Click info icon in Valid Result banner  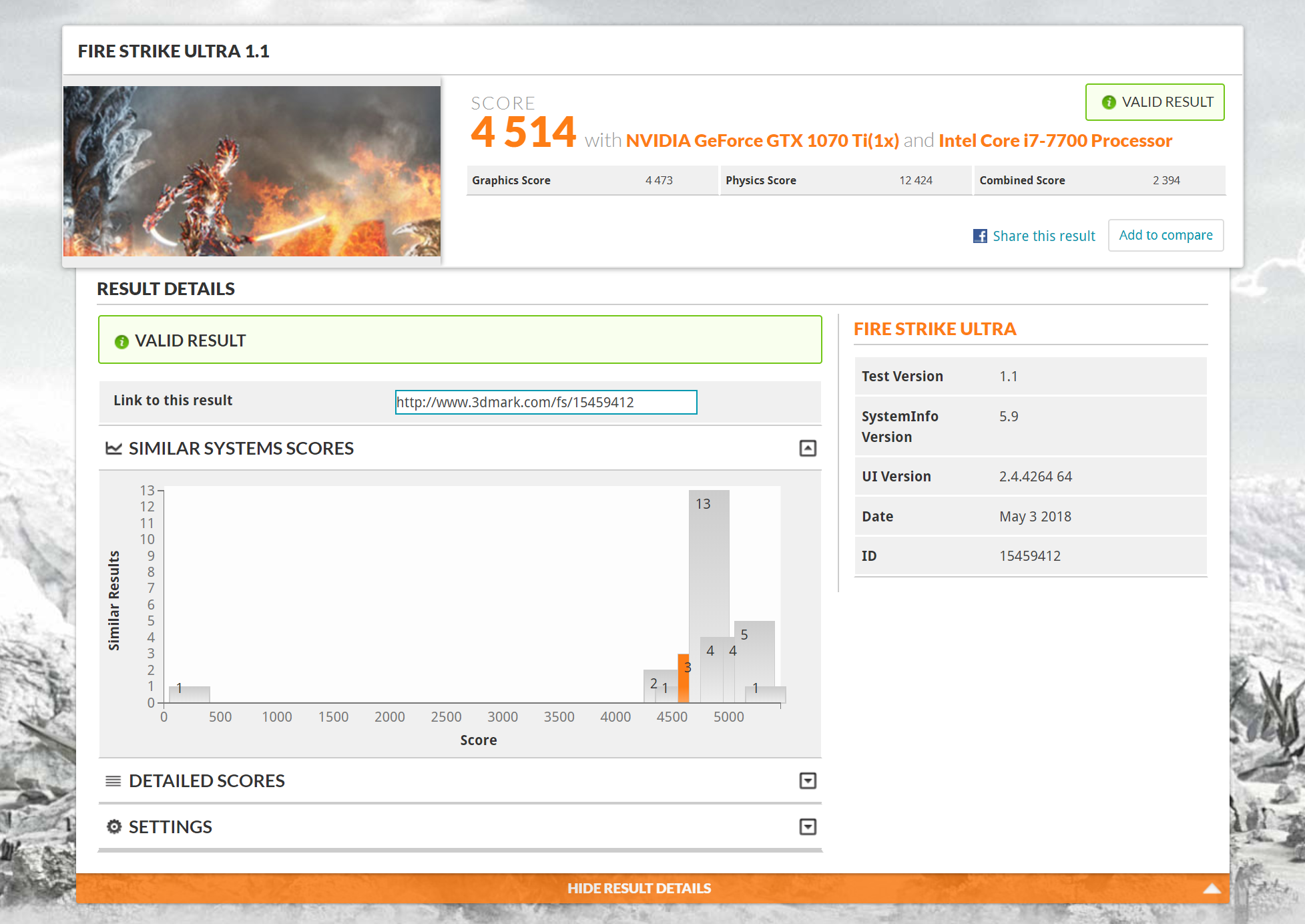click(x=121, y=342)
